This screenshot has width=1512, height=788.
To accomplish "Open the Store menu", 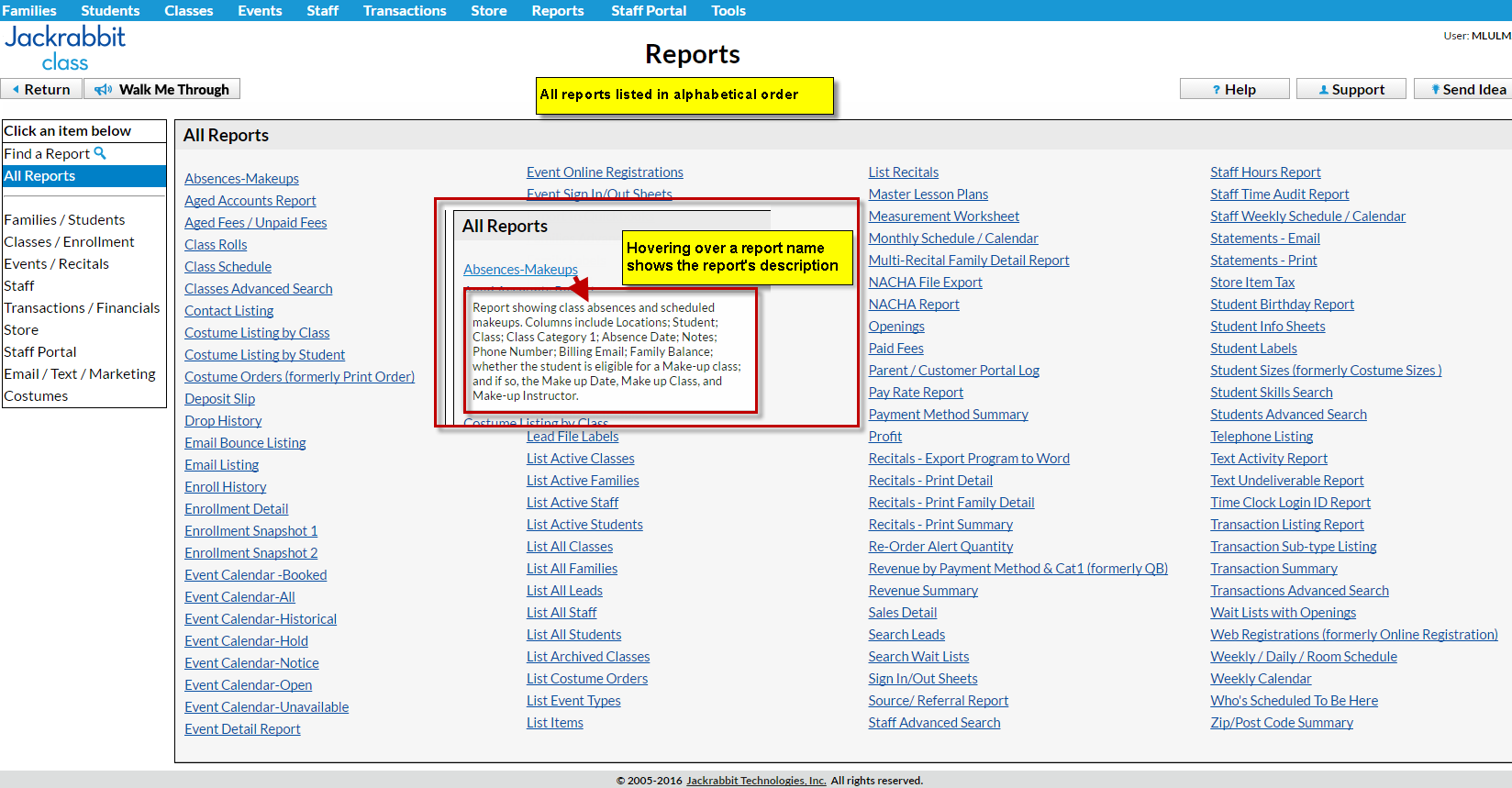I will point(489,10).
